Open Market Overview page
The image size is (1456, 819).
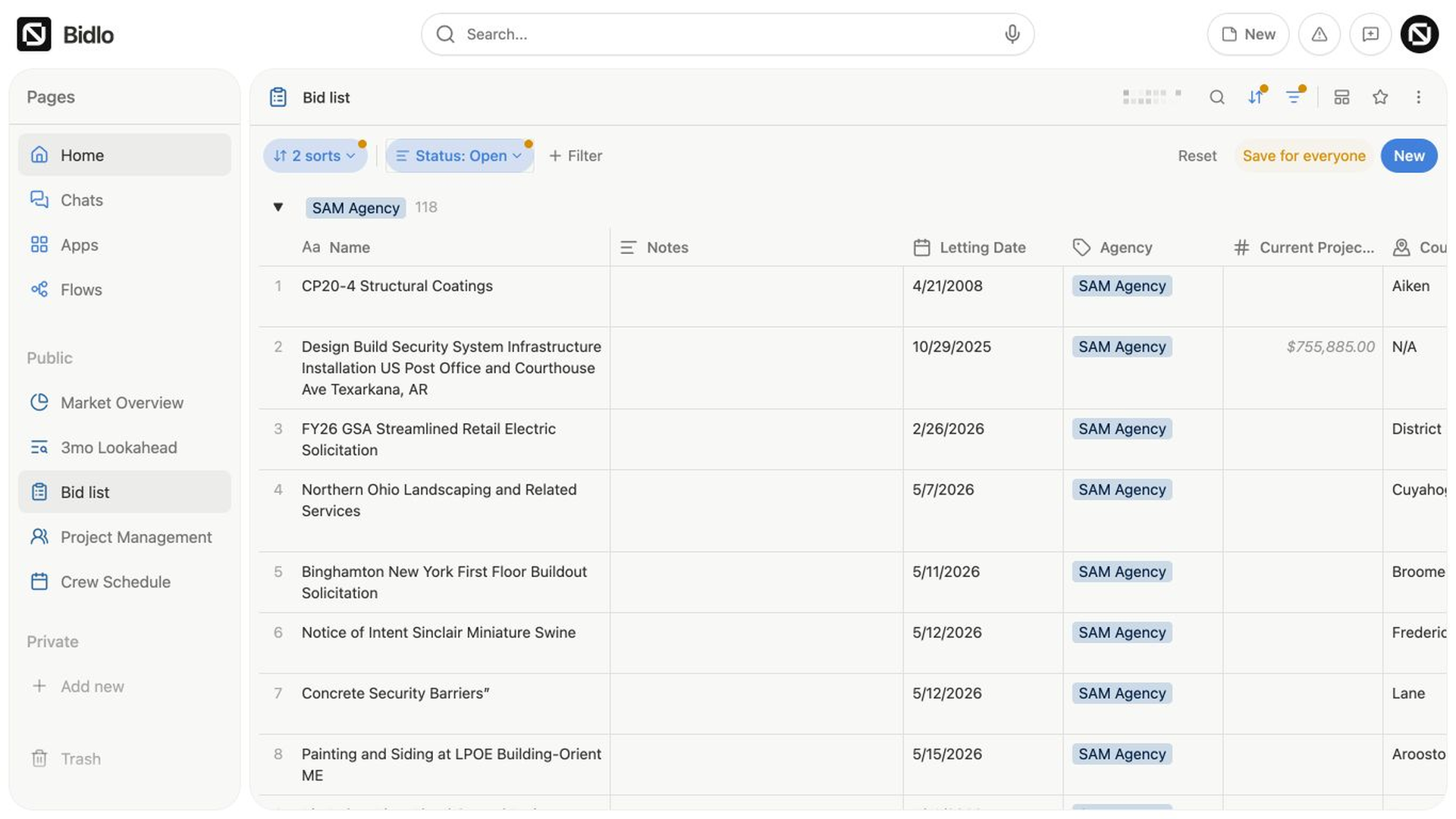click(124, 403)
